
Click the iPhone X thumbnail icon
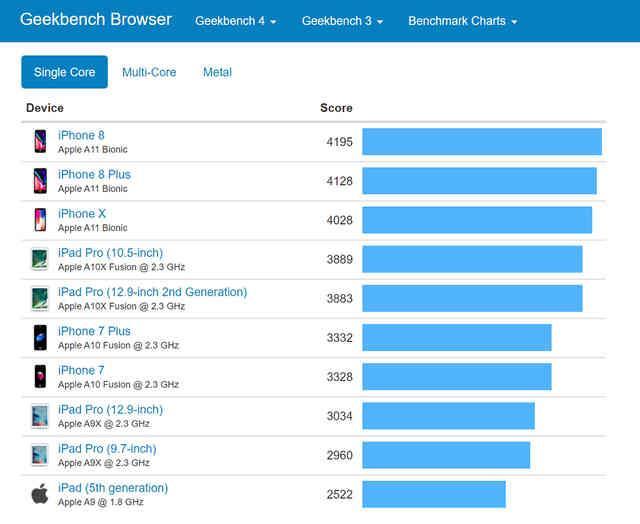click(x=40, y=220)
